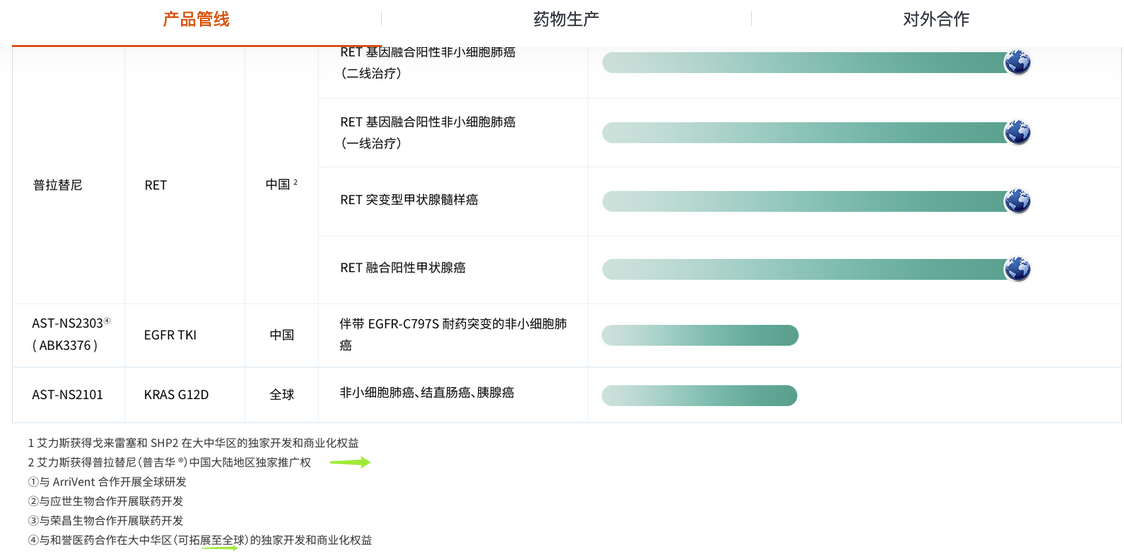Click progress bar for RET 融合阳性甲状腺癌
Viewport: 1124px width, 559px height.
(805, 268)
